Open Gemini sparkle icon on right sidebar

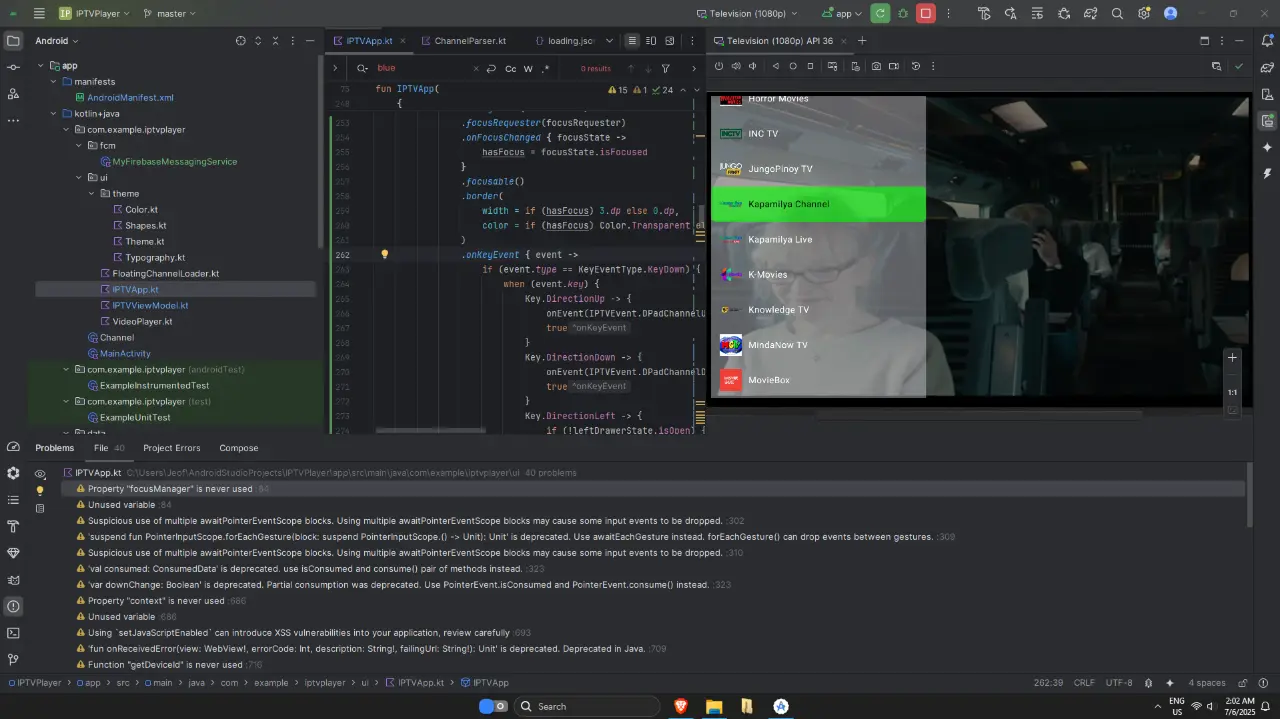pyautogui.click(x=1267, y=147)
